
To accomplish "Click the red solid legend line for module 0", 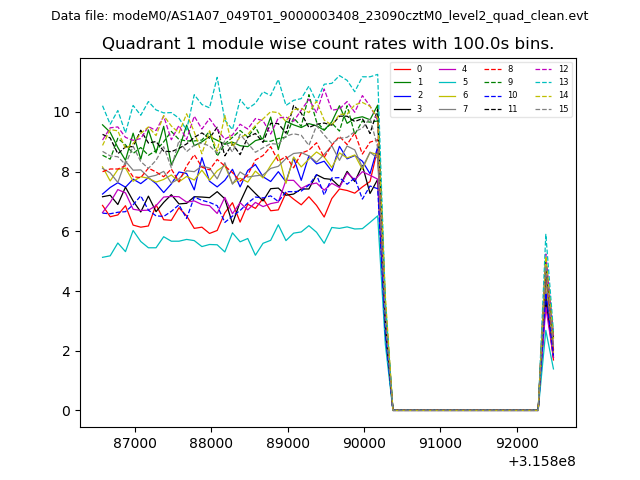I will click(403, 69).
